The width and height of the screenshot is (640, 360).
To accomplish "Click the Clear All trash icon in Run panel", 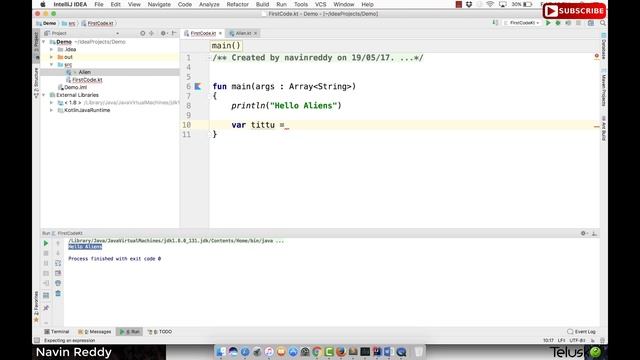I will click(x=58, y=293).
